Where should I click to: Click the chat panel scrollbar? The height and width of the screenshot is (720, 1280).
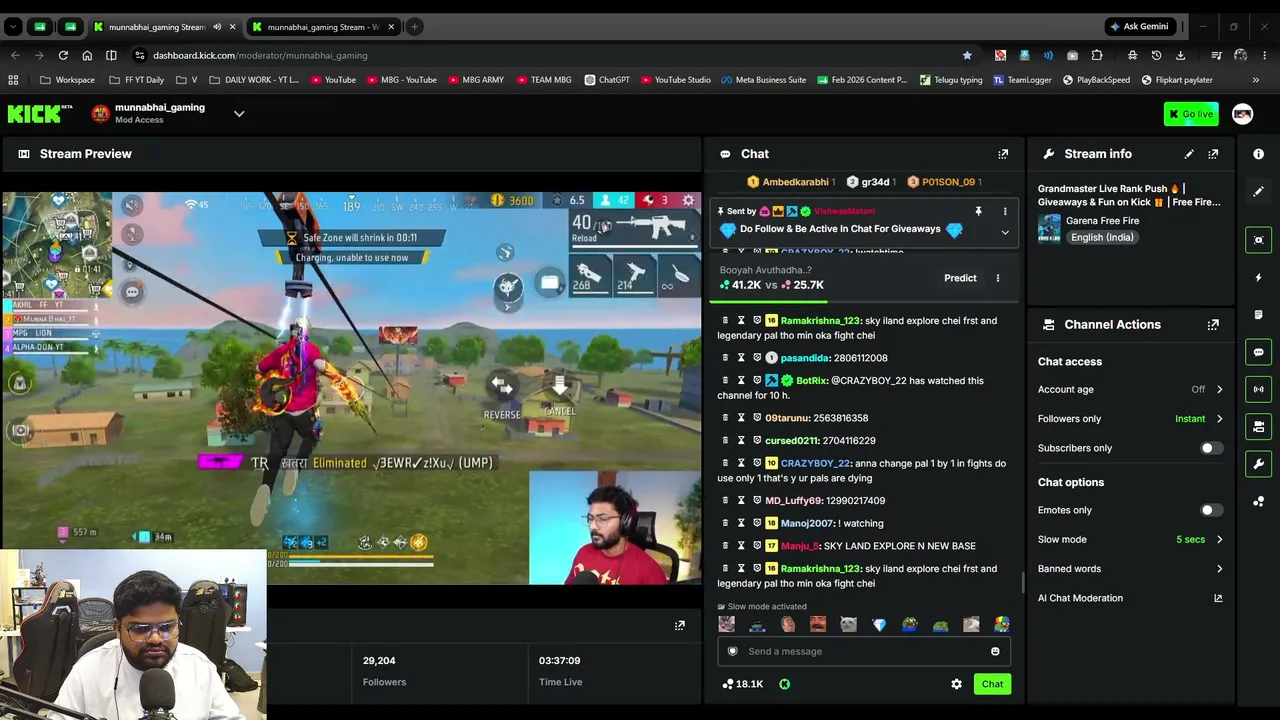1022,583
